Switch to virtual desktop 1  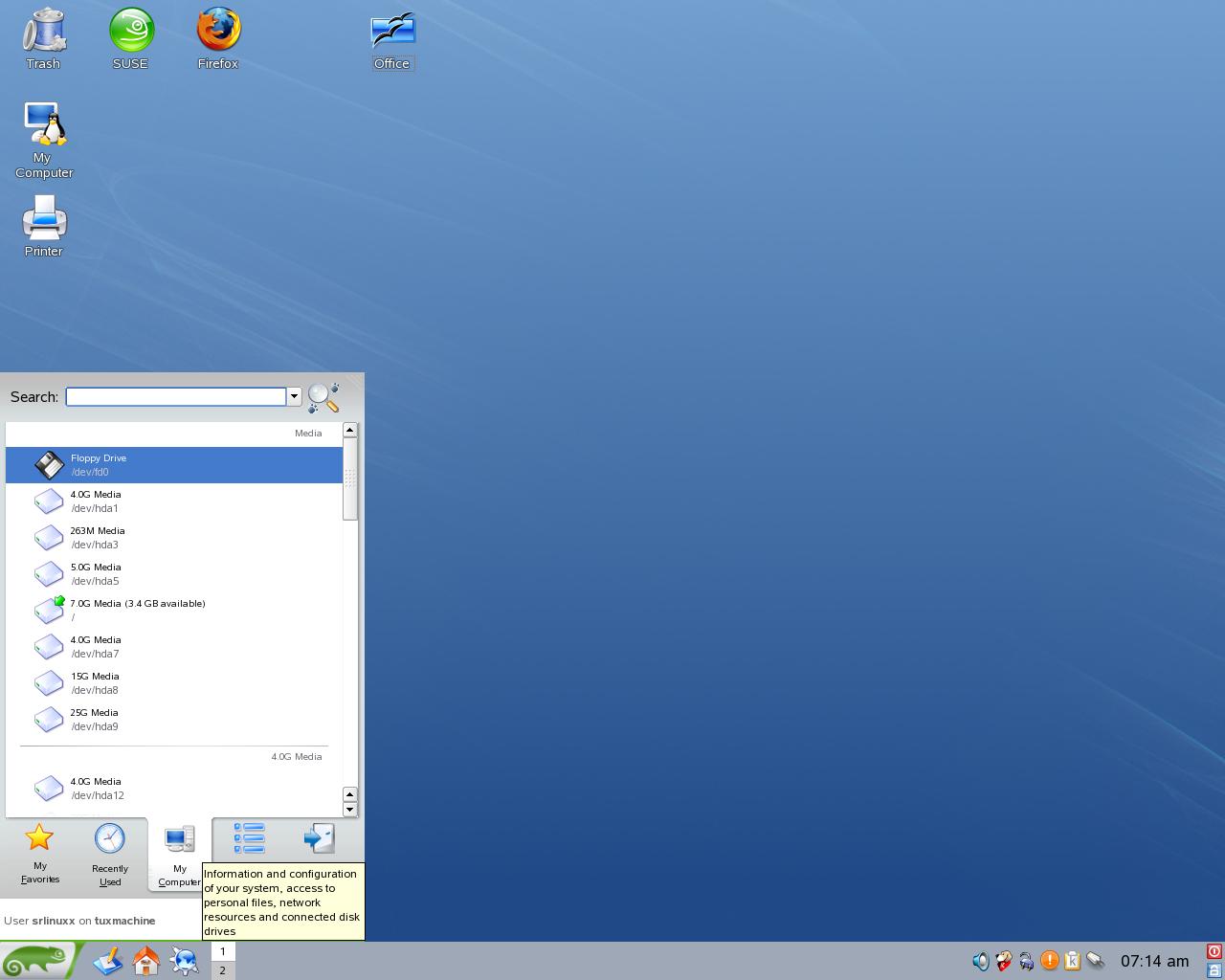[223, 951]
